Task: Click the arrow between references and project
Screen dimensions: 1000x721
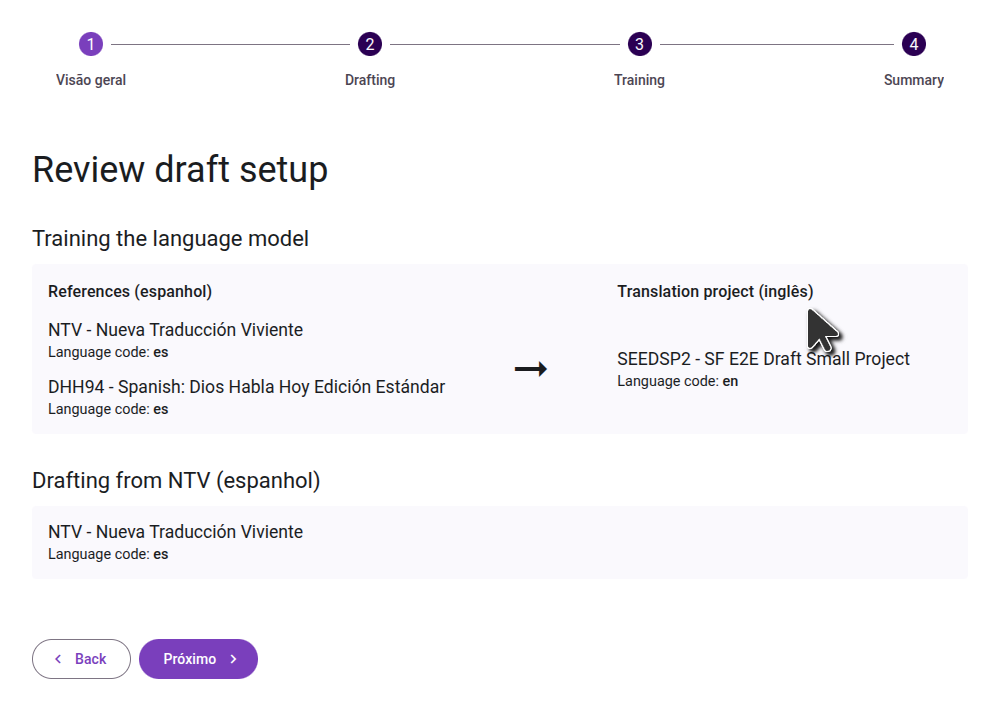Action: [x=531, y=368]
